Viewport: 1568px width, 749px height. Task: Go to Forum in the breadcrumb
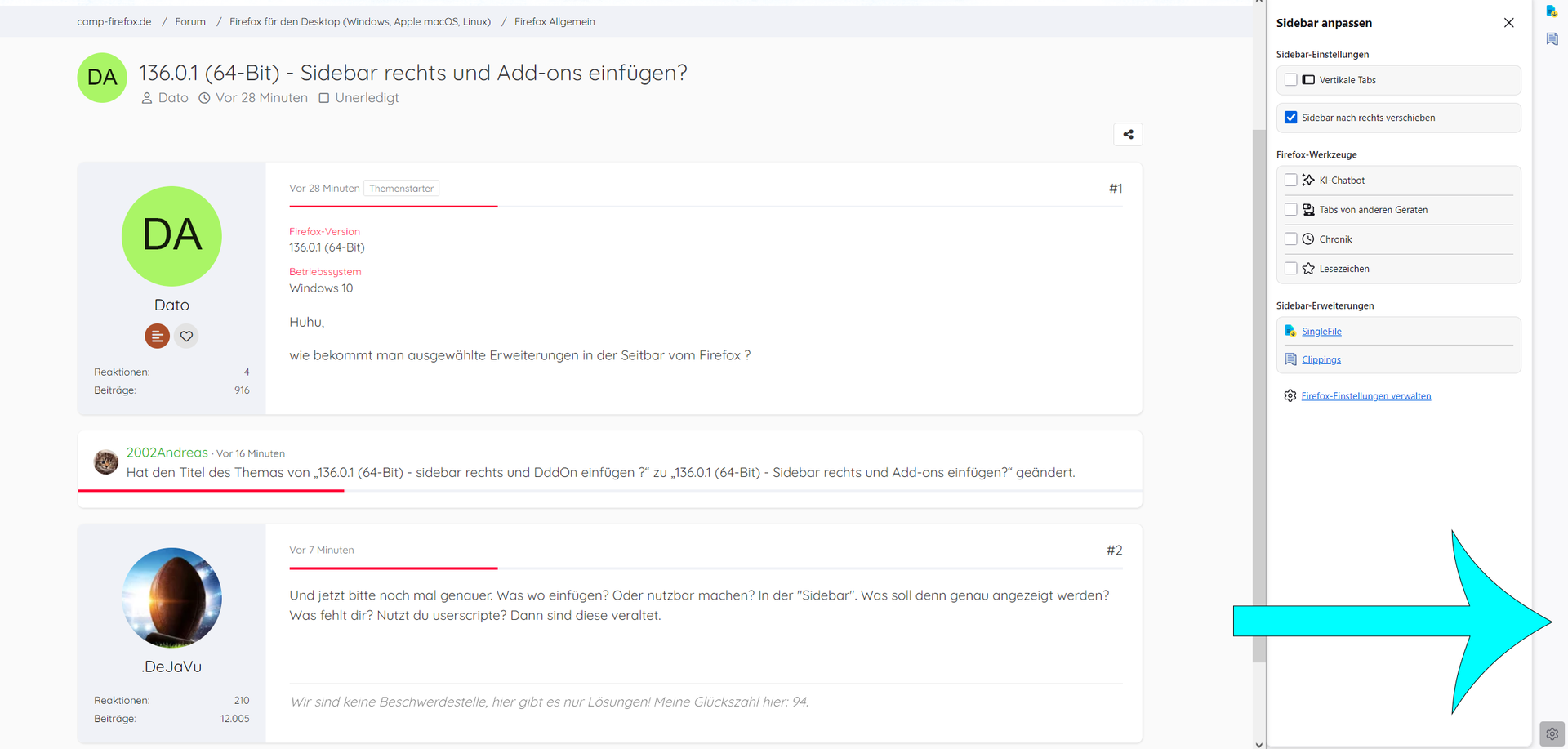tap(190, 22)
